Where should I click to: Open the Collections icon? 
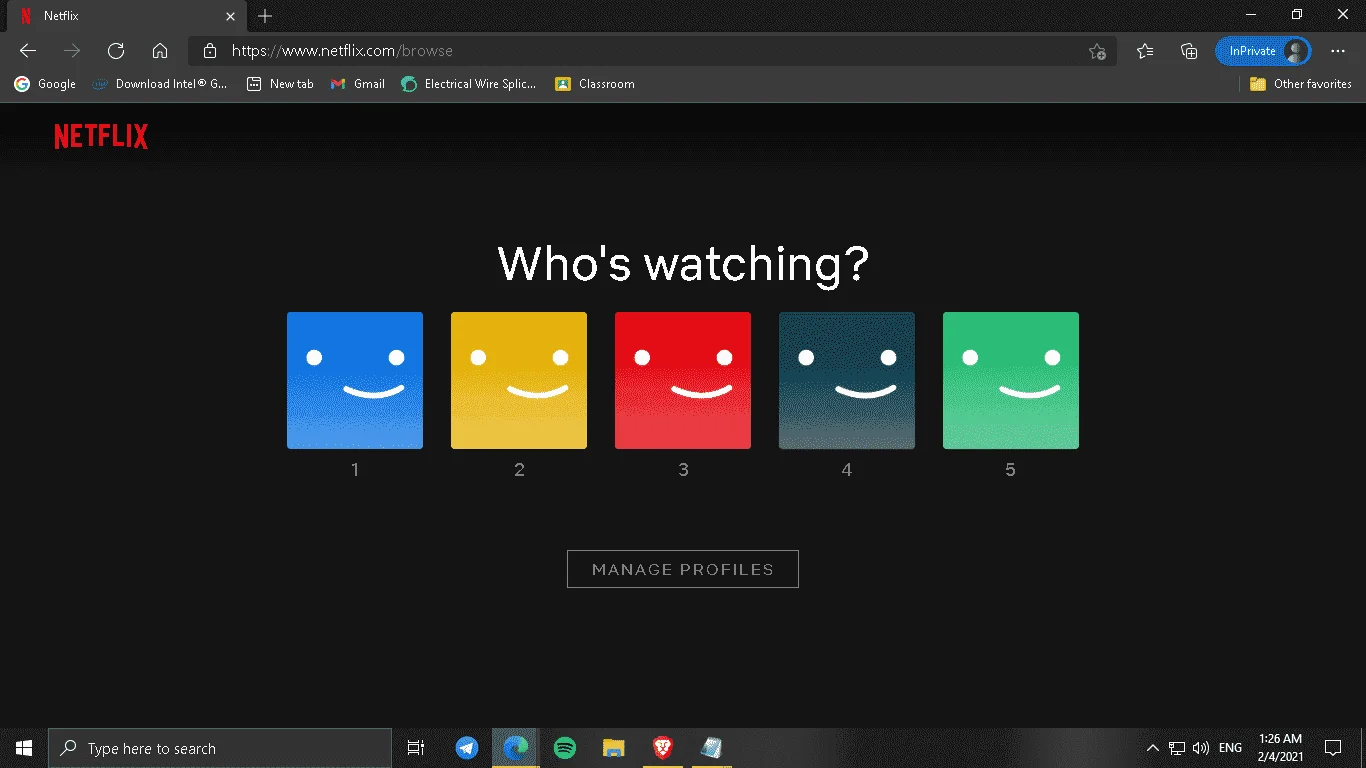tap(1189, 51)
